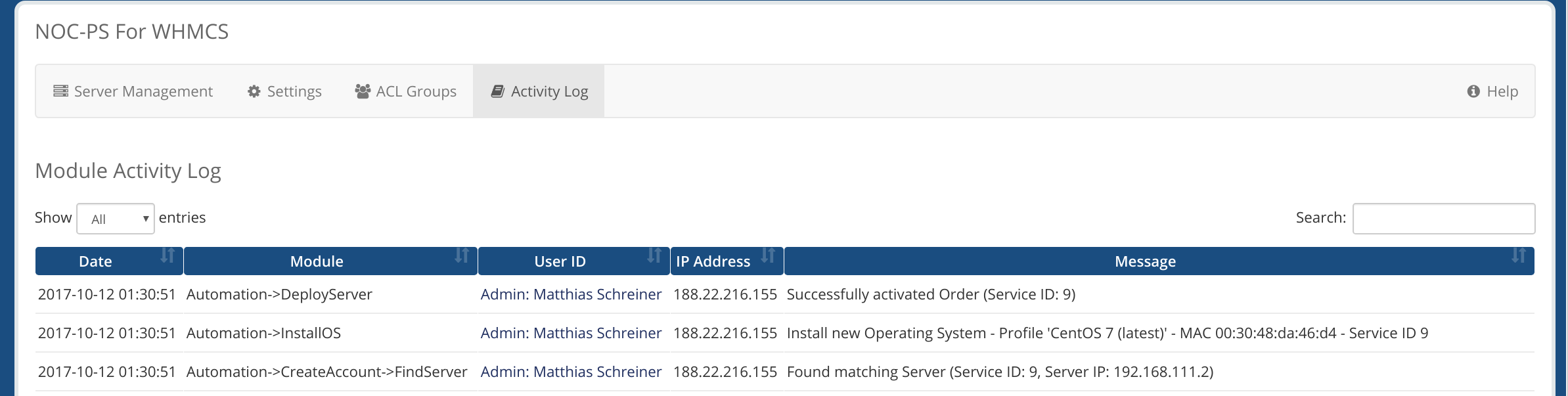
Task: Click the Server Management list icon
Action: [x=60, y=91]
